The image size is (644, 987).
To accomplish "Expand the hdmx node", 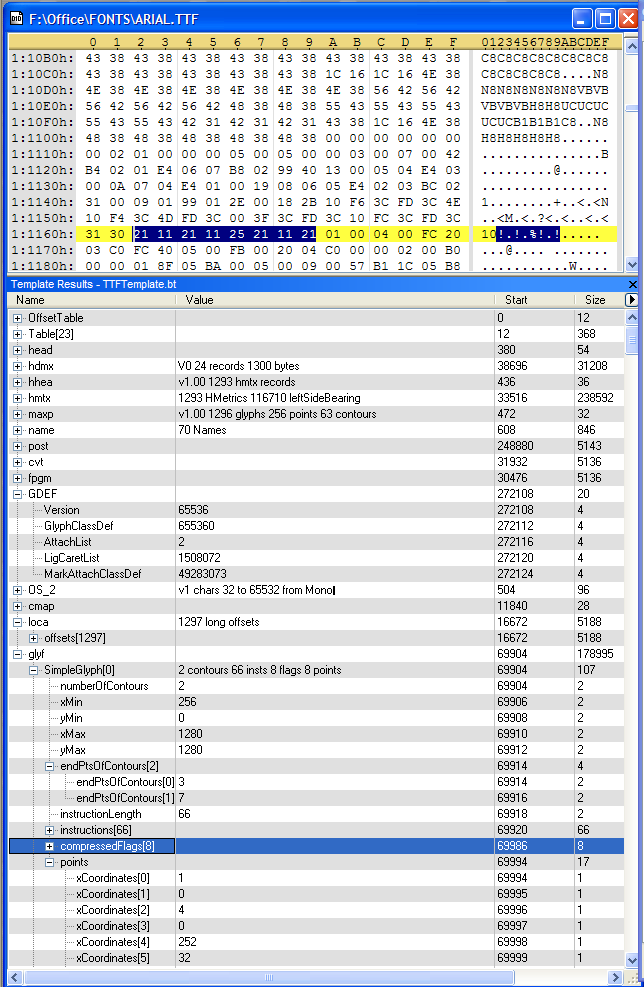I will click(18, 366).
